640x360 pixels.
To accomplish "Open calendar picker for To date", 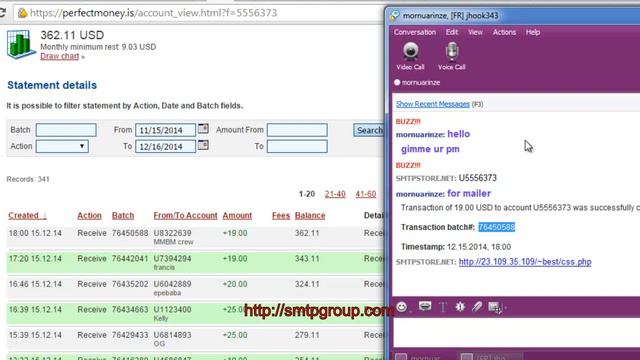I will point(203,145).
